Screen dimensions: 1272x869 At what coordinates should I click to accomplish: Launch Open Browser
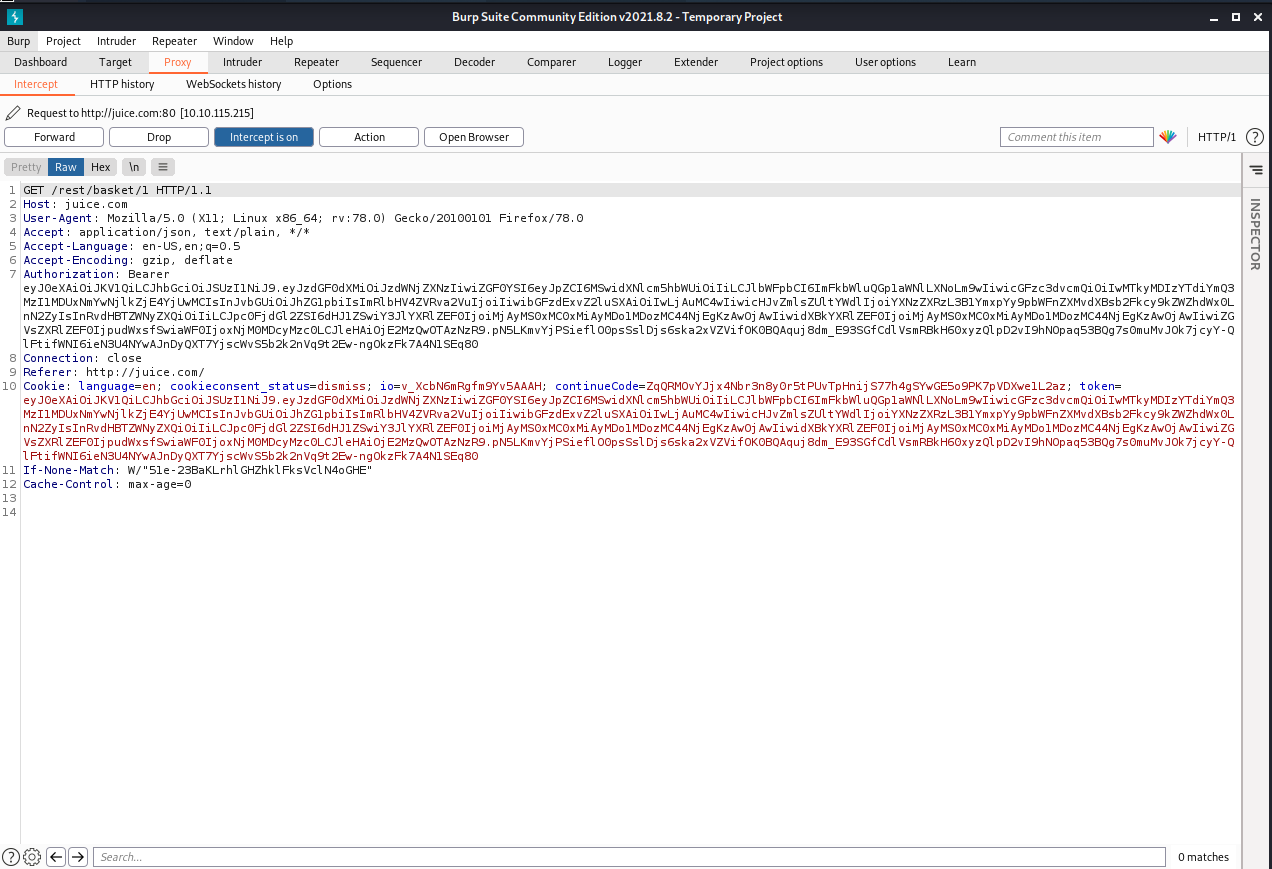[x=474, y=137]
